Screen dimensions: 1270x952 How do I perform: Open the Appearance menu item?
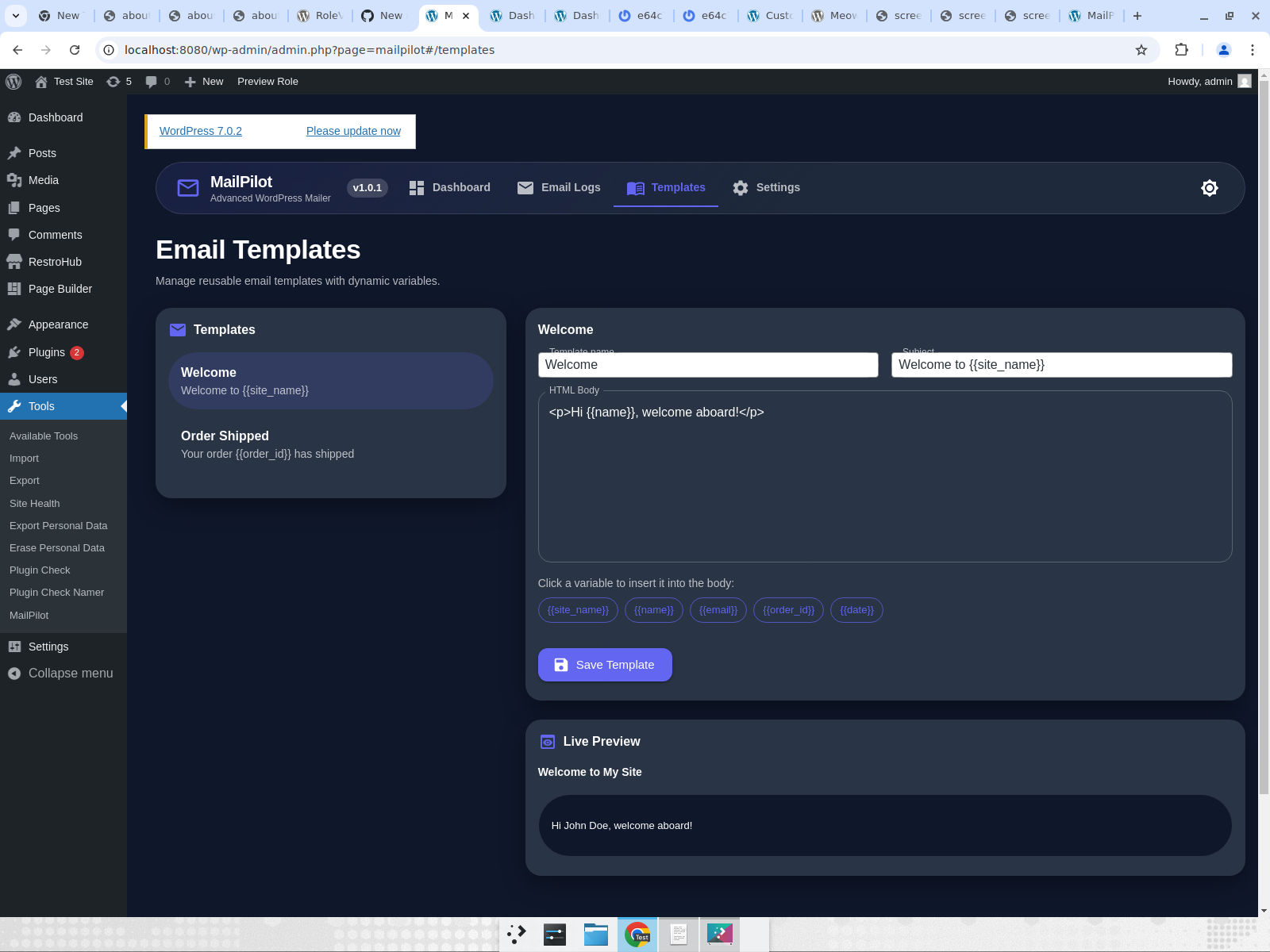[x=63, y=324]
